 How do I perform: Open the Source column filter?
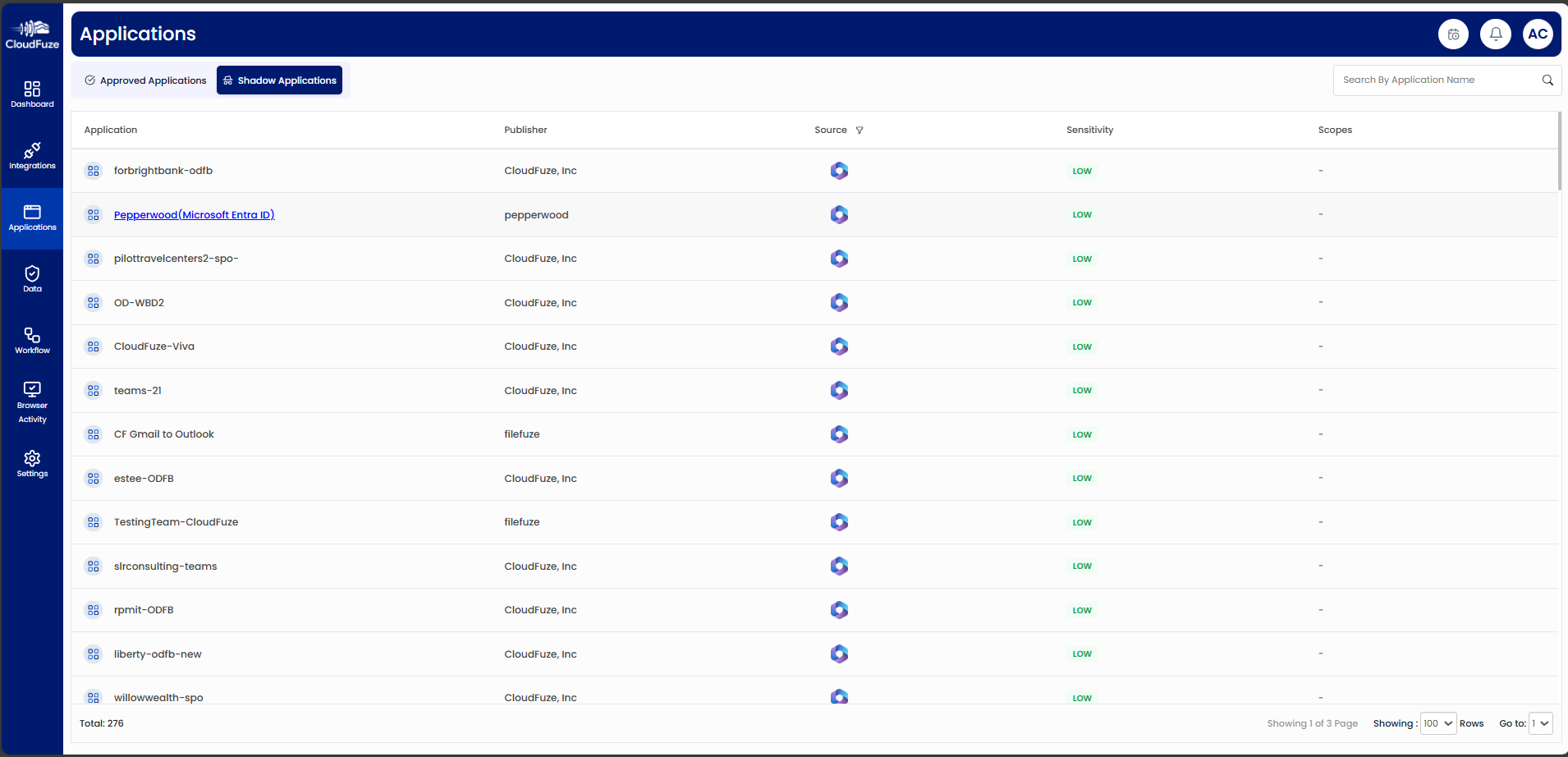point(859,130)
